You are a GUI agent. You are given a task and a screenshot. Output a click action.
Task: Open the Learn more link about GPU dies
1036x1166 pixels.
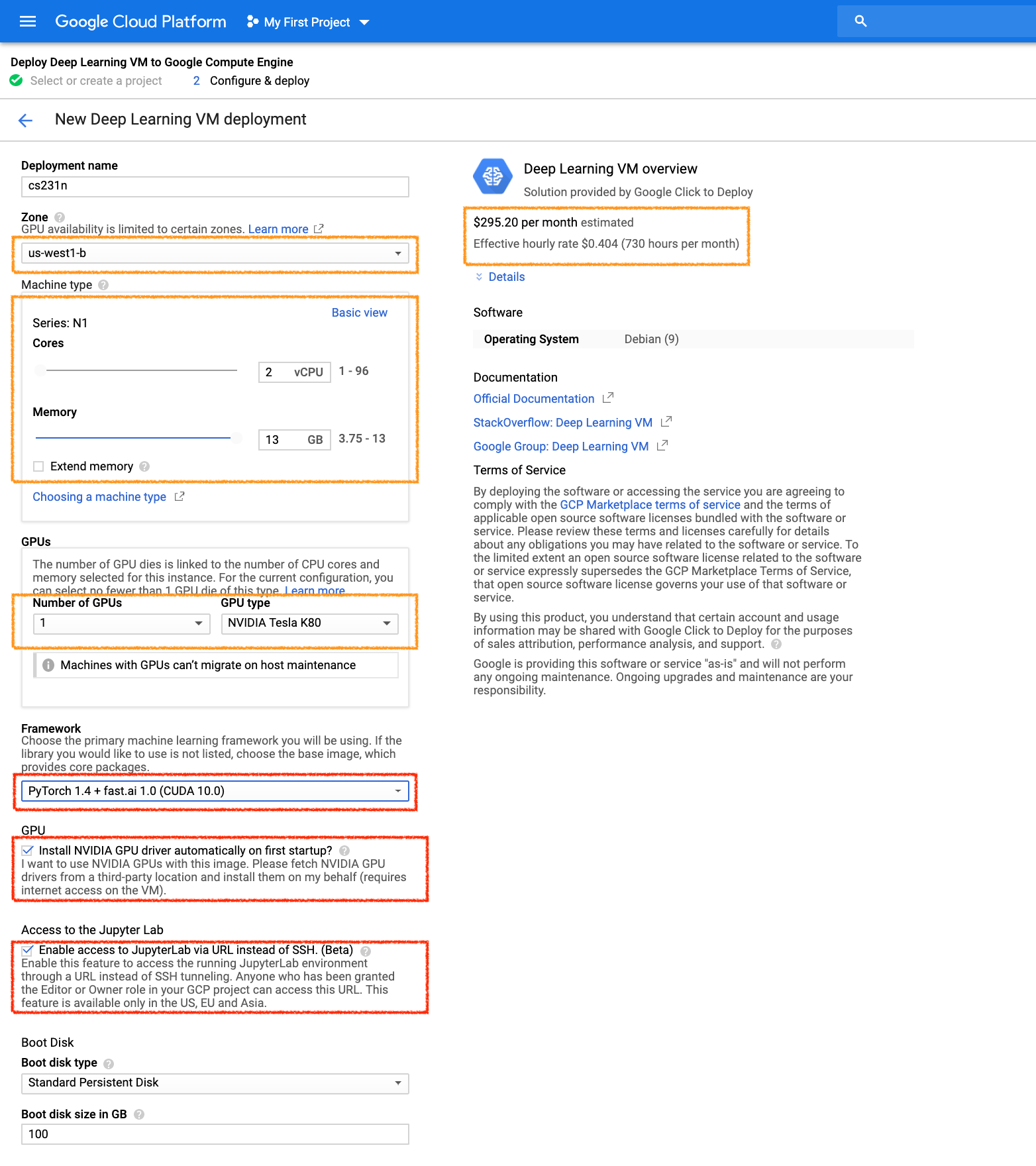point(315,590)
